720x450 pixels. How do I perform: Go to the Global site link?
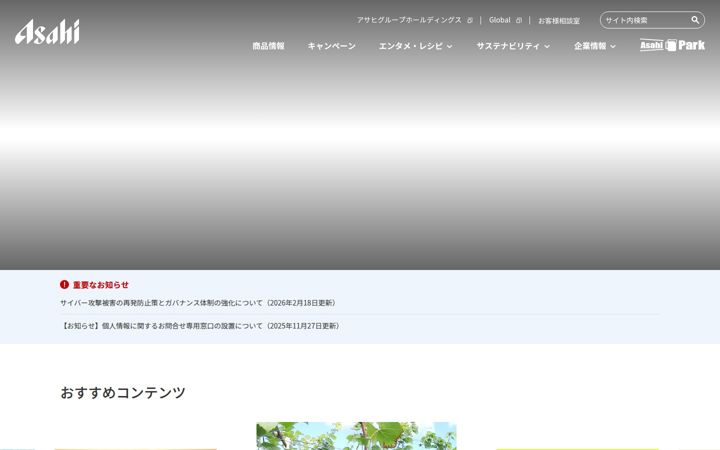coord(500,20)
